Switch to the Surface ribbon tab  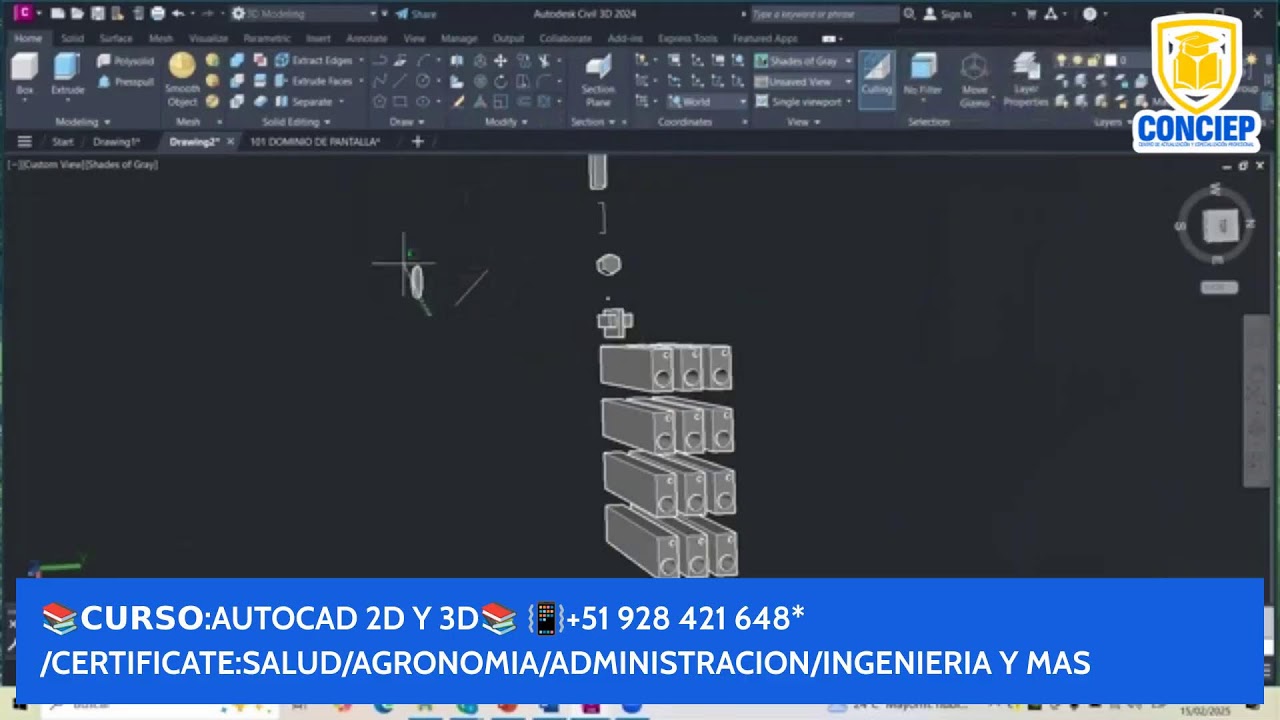(116, 38)
